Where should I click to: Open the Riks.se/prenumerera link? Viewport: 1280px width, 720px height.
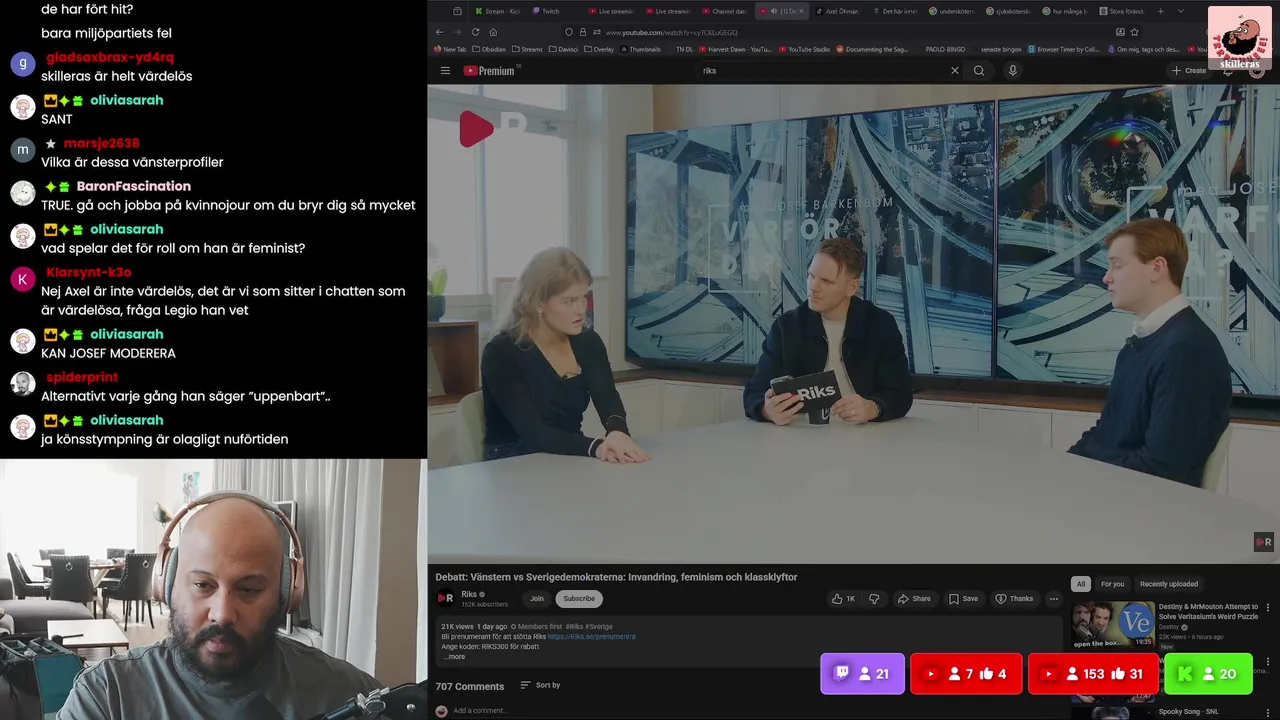coord(591,637)
